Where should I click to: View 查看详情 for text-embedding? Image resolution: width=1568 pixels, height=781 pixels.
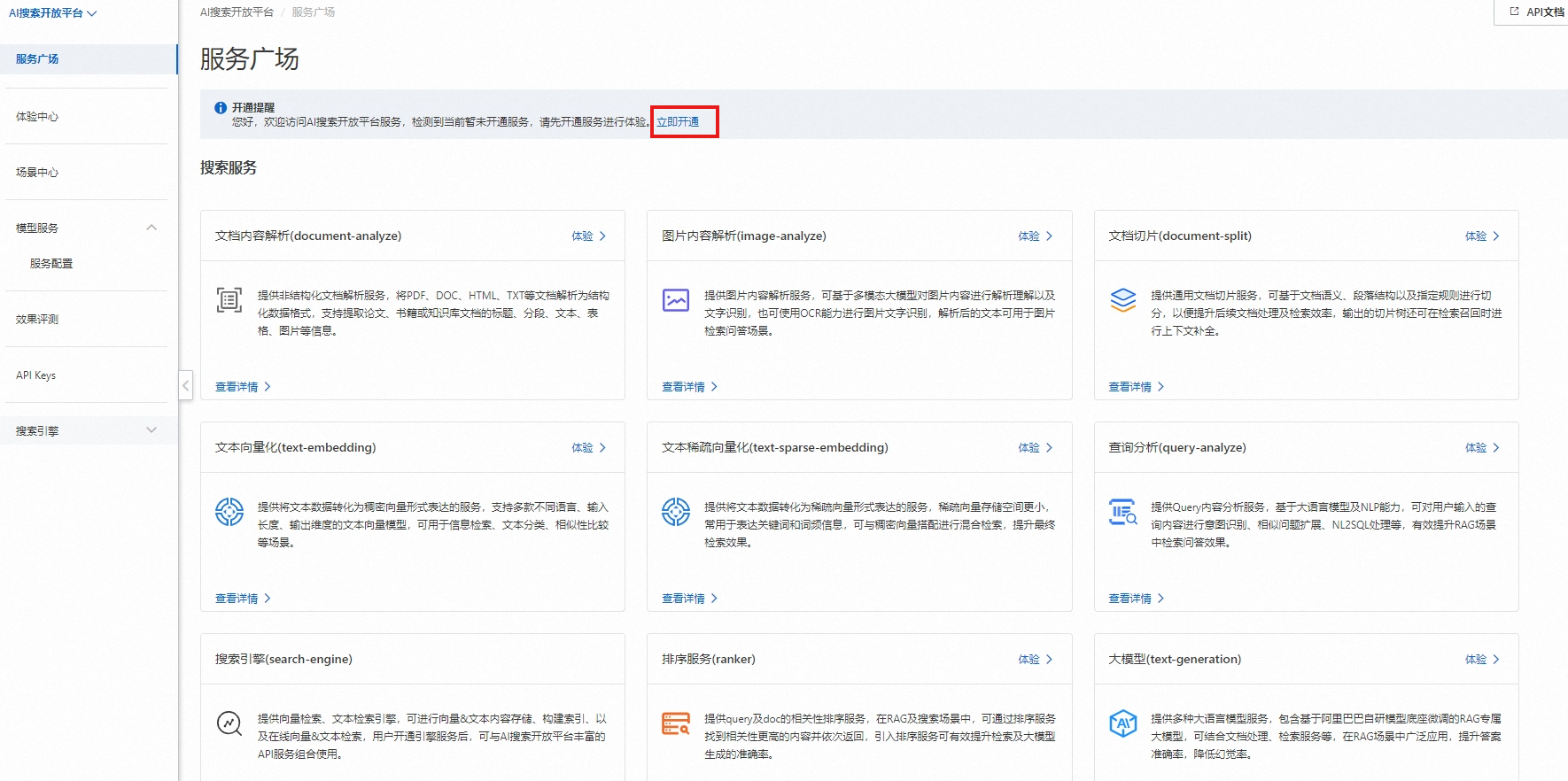243,599
